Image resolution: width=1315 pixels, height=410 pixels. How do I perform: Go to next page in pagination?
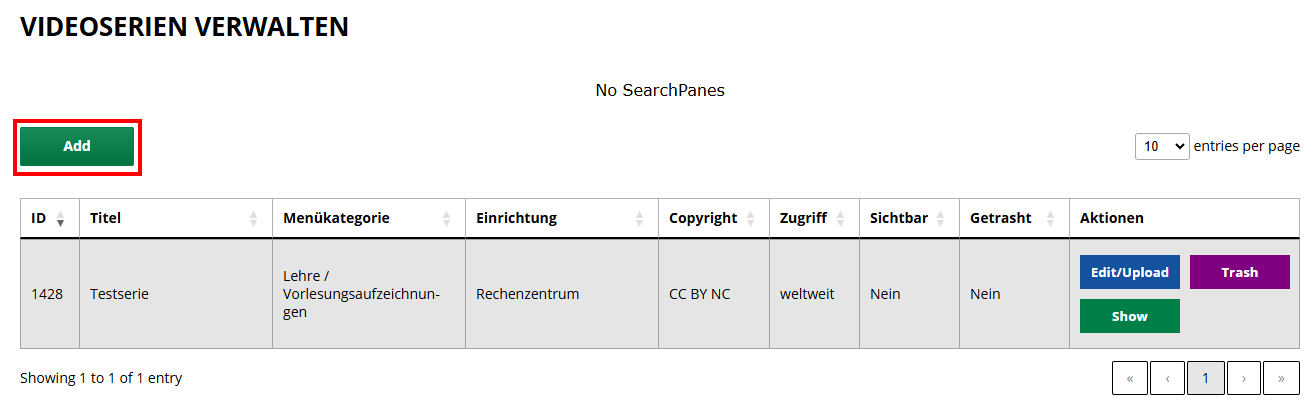(1243, 378)
